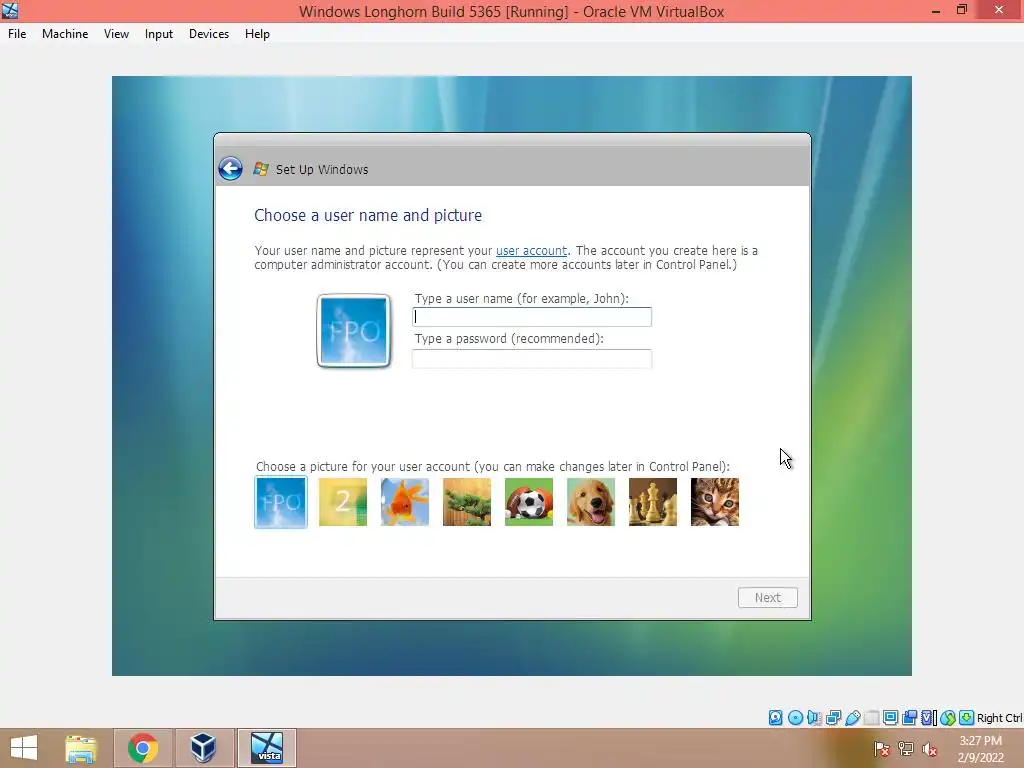Click the Windows flag icon beside Set Up Windows
This screenshot has height=768, width=1024.
pos(261,169)
